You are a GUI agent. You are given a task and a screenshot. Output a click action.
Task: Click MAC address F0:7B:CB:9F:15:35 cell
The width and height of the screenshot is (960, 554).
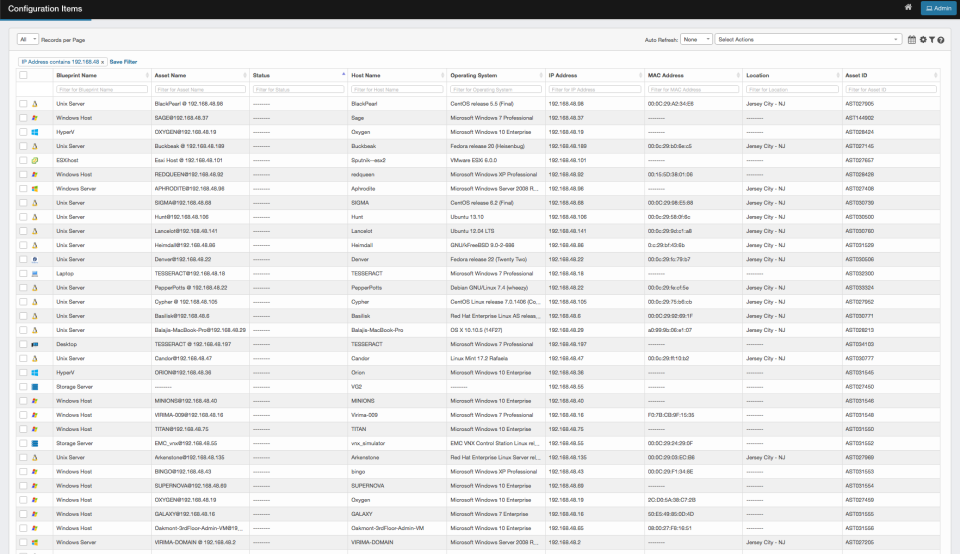click(671, 415)
